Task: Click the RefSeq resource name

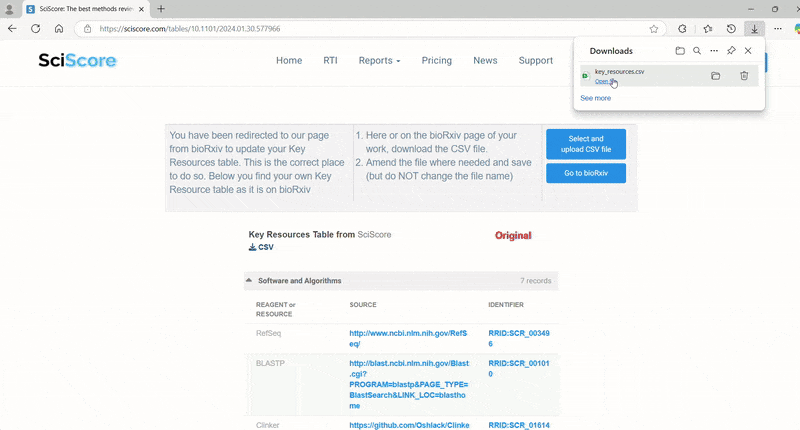Action: 268,333
